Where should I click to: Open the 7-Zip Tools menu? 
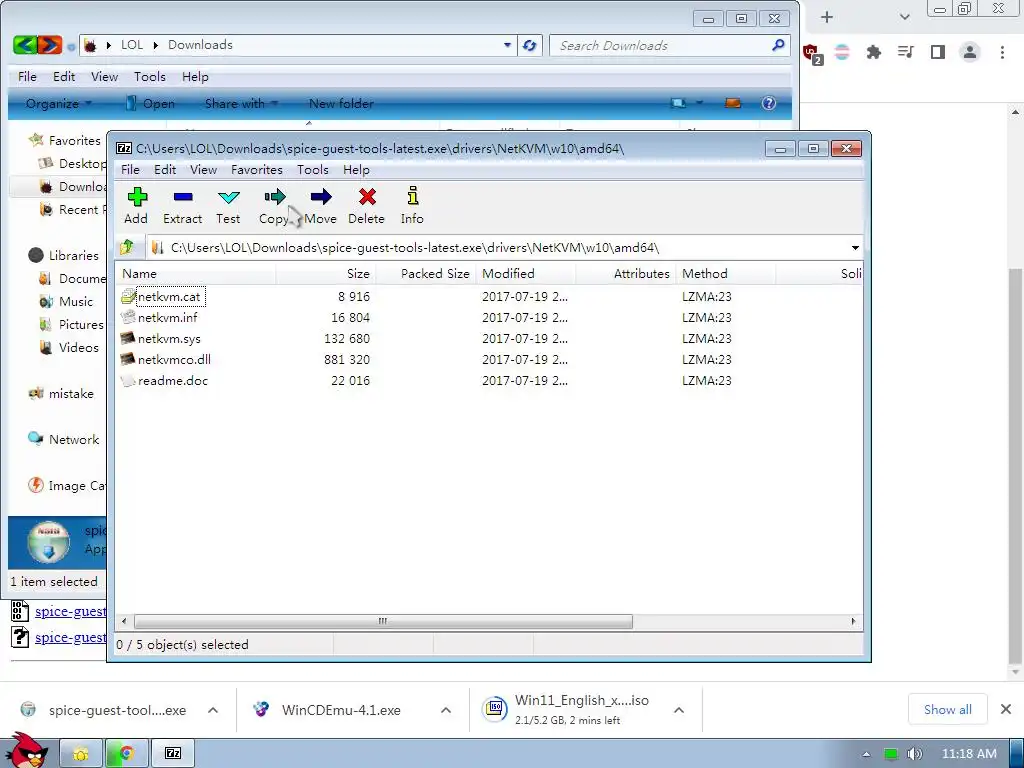pyautogui.click(x=313, y=170)
